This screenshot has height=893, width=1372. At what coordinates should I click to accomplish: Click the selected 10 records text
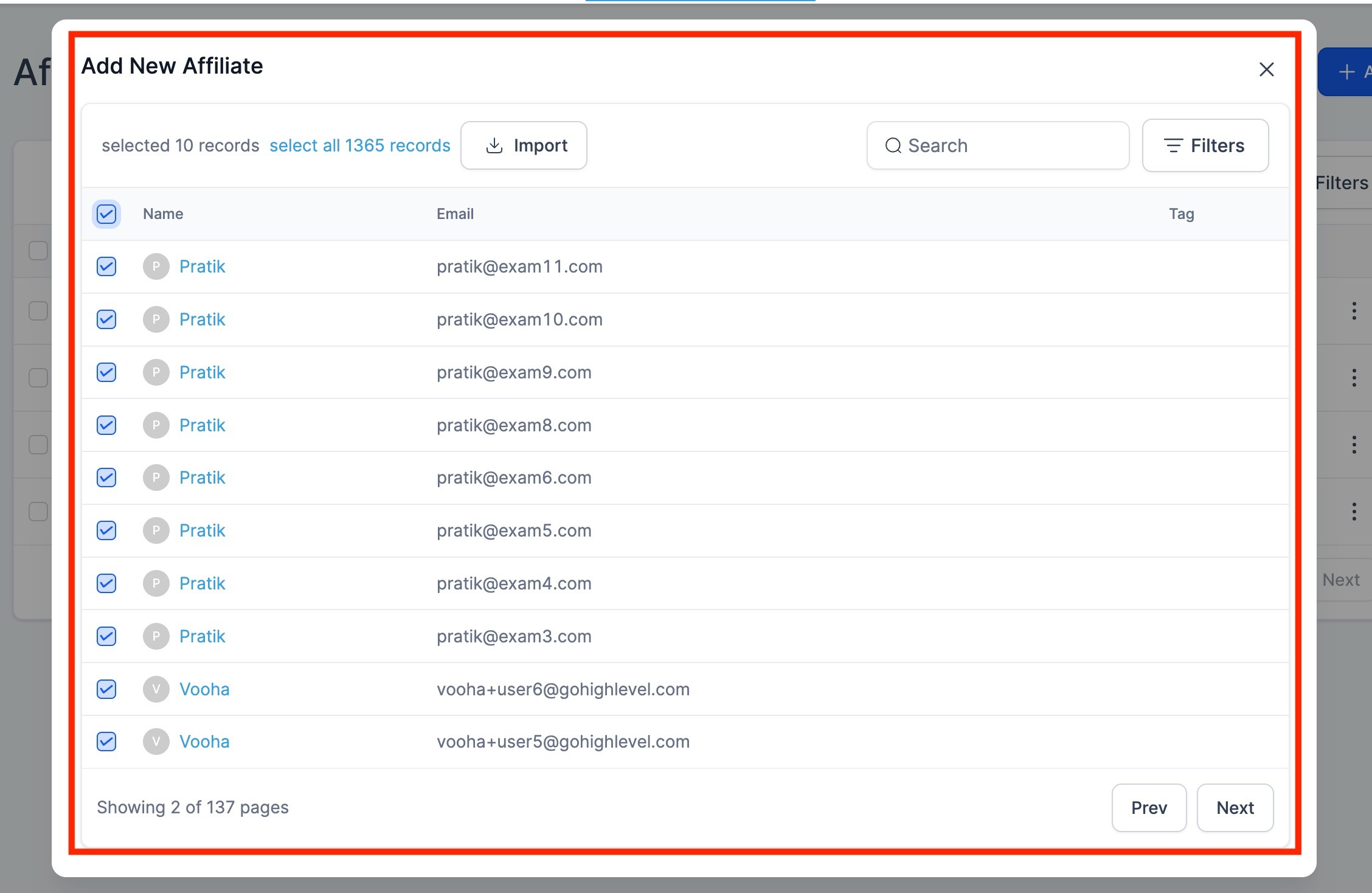tap(181, 145)
